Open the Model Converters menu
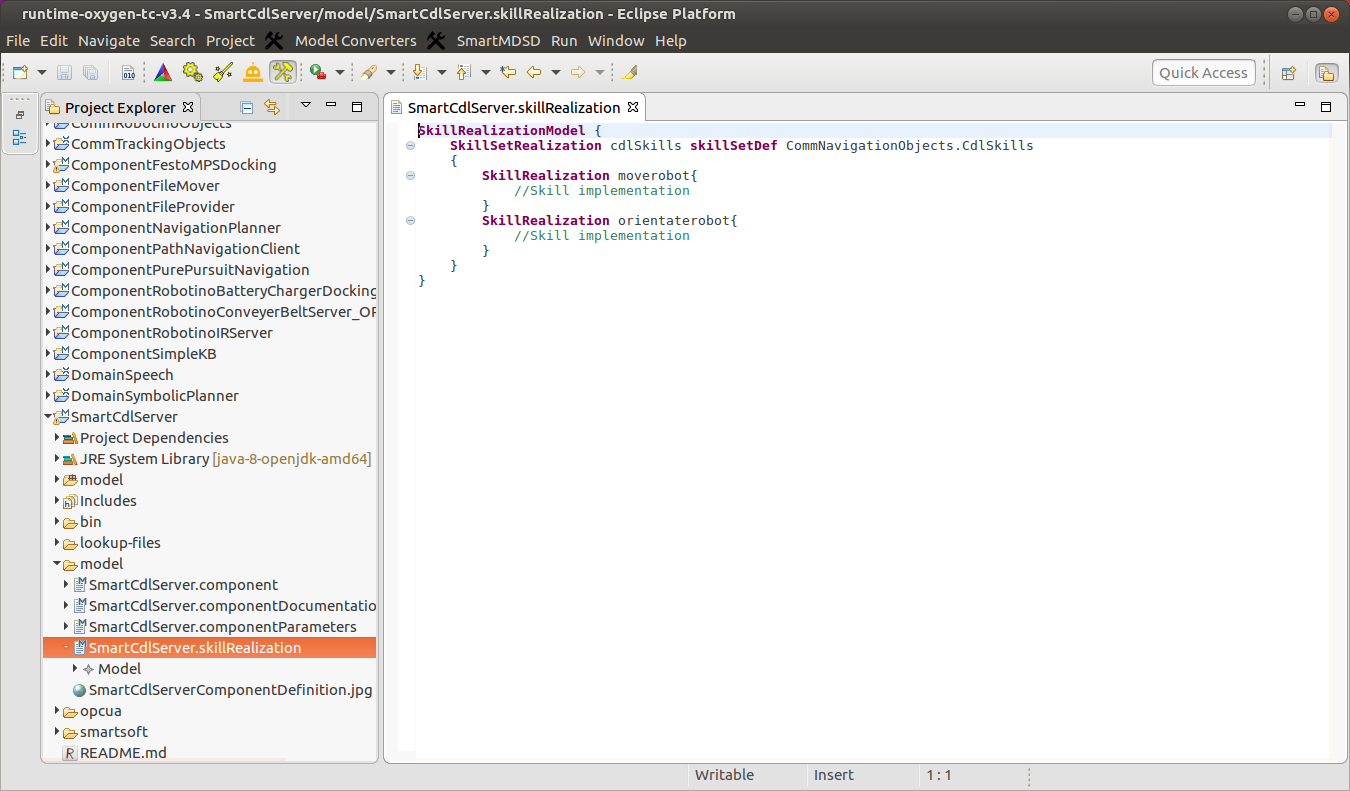This screenshot has height=791, width=1350. click(355, 41)
